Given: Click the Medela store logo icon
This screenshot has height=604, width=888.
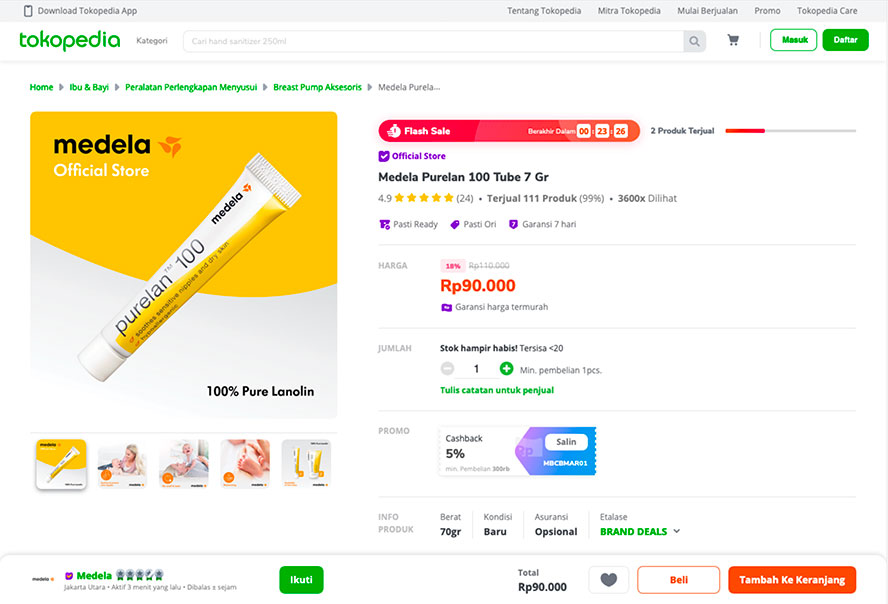Looking at the screenshot, I should point(43,579).
